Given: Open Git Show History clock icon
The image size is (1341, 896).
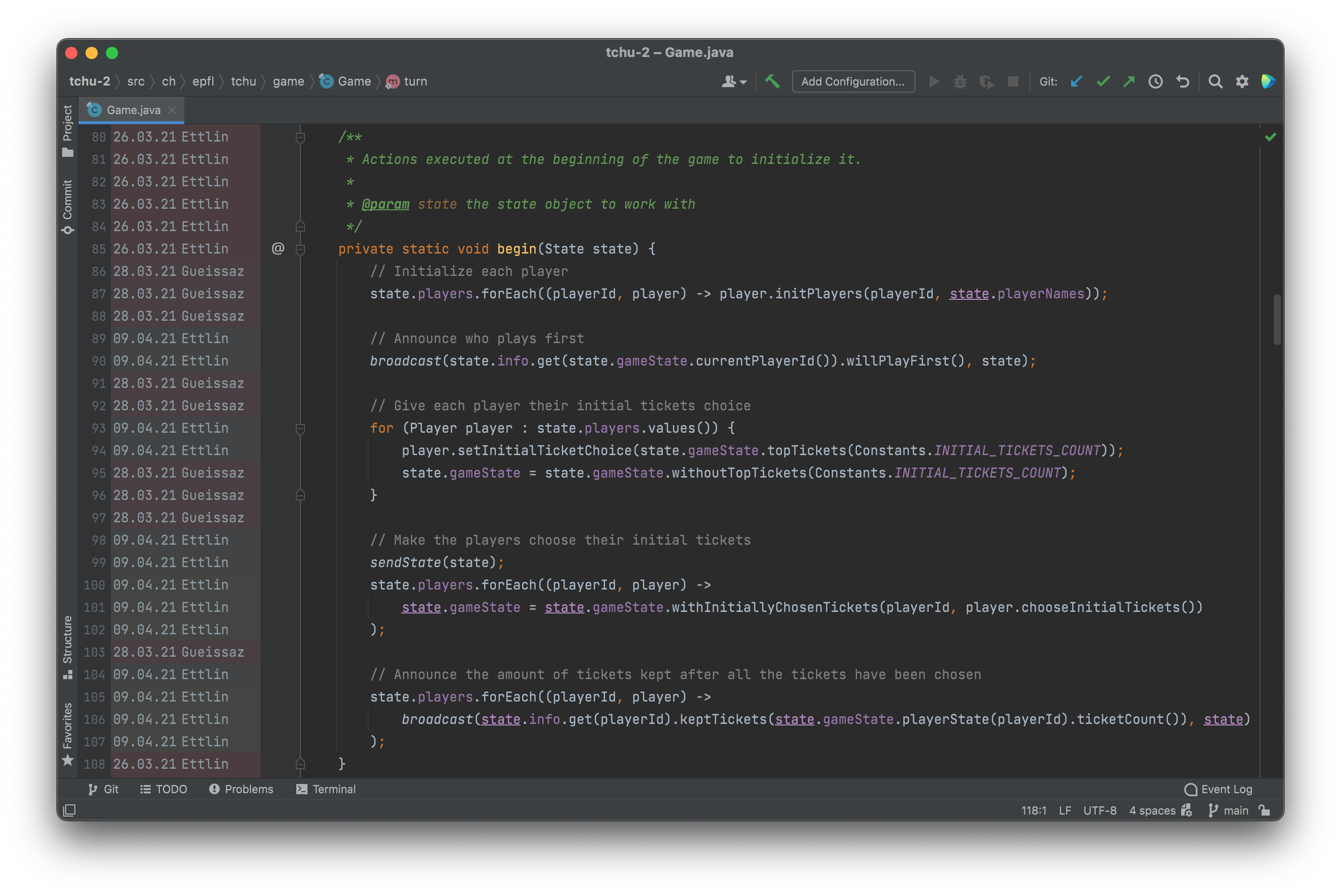Looking at the screenshot, I should (1155, 82).
